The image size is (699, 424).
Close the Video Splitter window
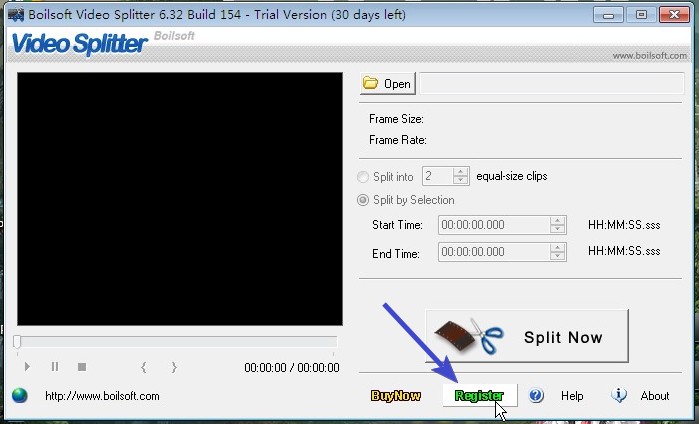(674, 15)
